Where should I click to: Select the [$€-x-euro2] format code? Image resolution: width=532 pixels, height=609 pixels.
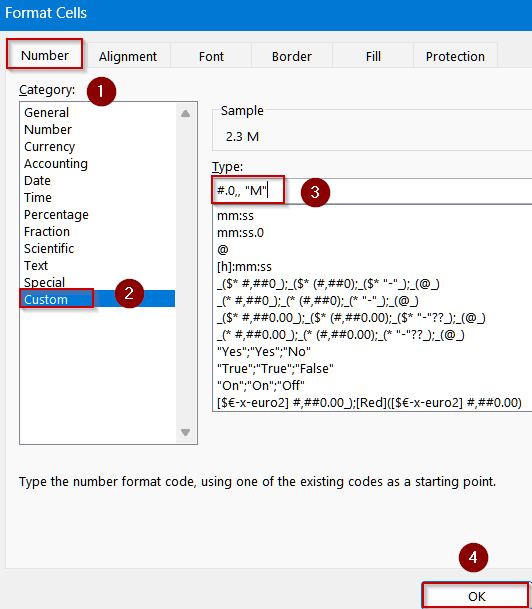coord(369,403)
